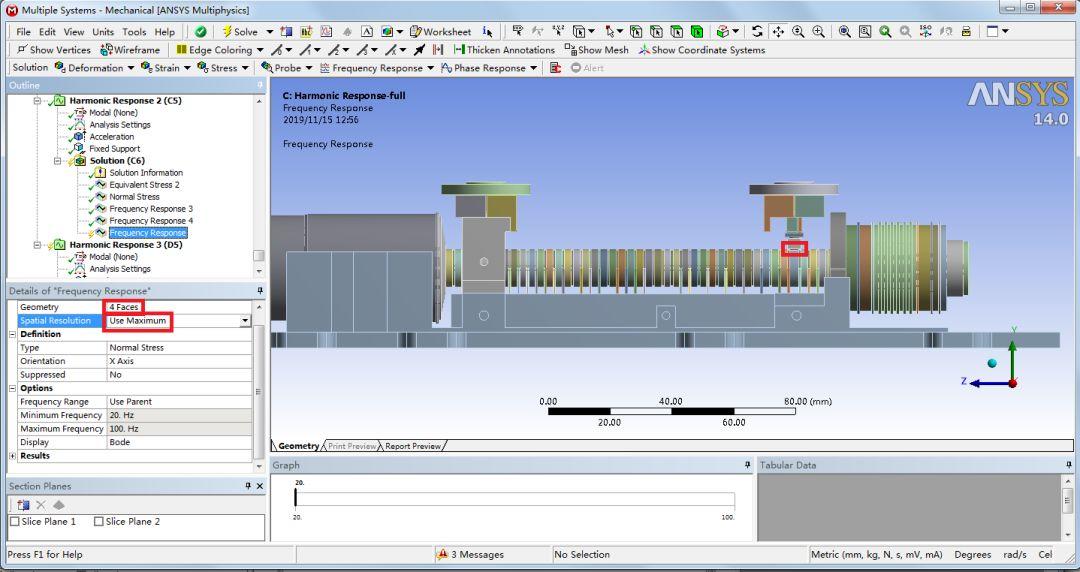1080x572 pixels.
Task: Expand the Results section in Details
Action: pyautogui.click(x=12, y=456)
